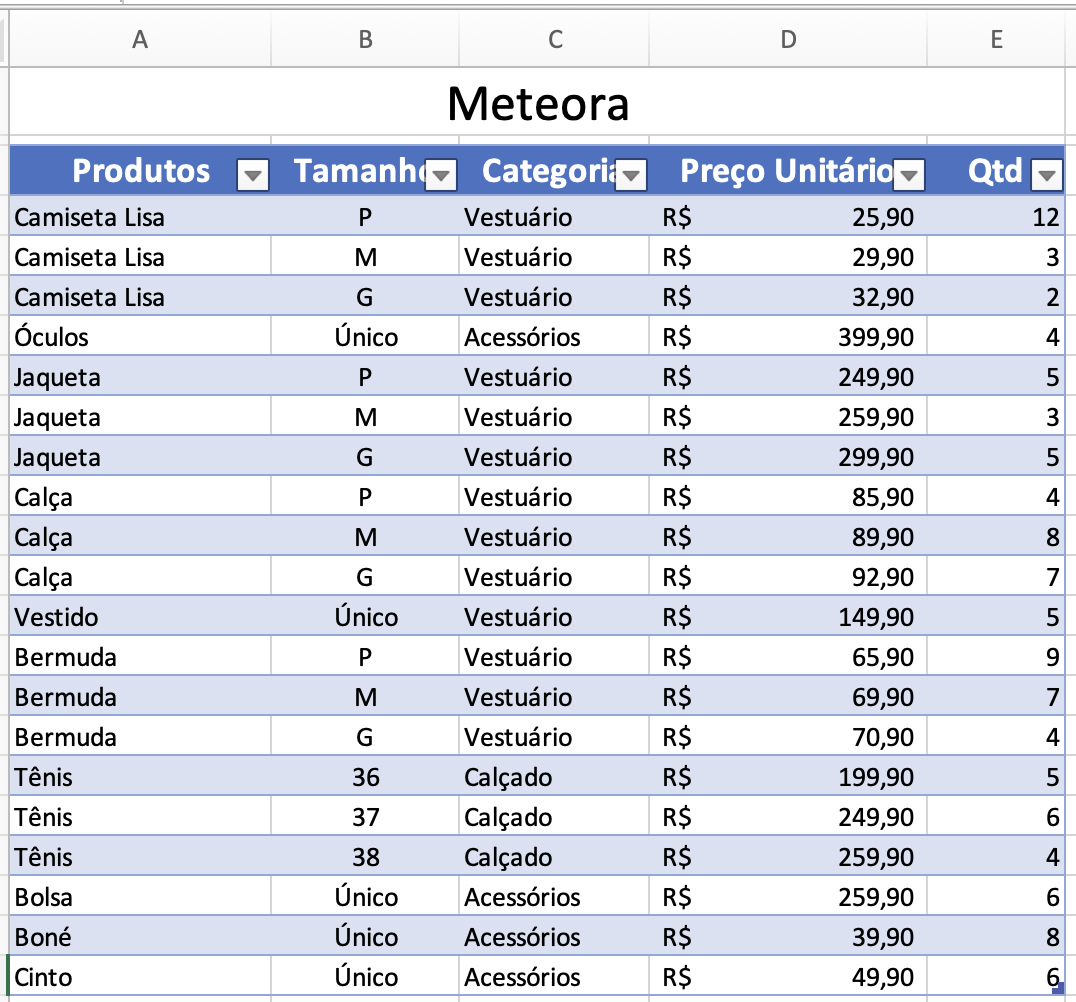The width and height of the screenshot is (1076, 1002).
Task: Click the Meteora title cell
Action: click(538, 103)
